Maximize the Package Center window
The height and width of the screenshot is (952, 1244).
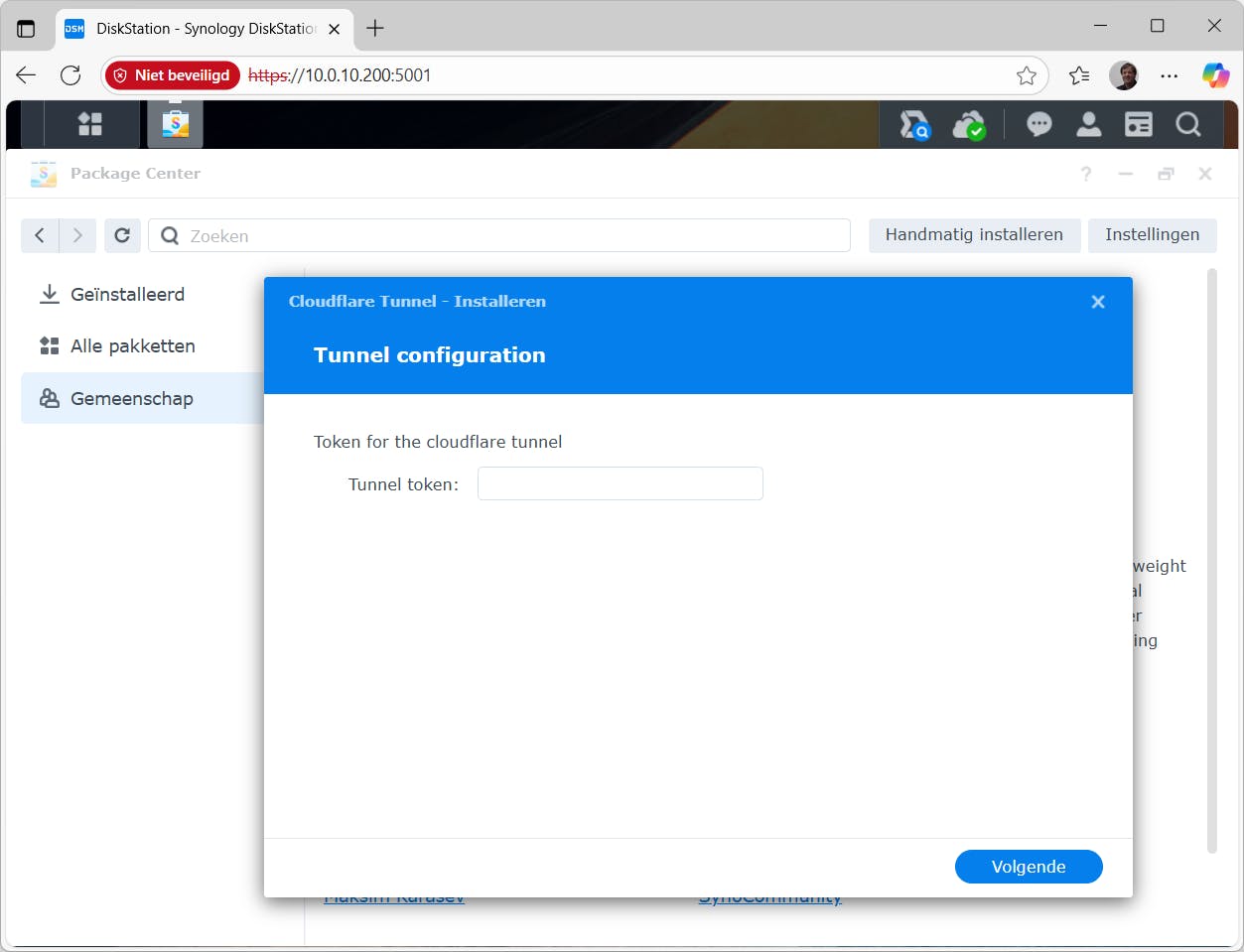[x=1166, y=174]
